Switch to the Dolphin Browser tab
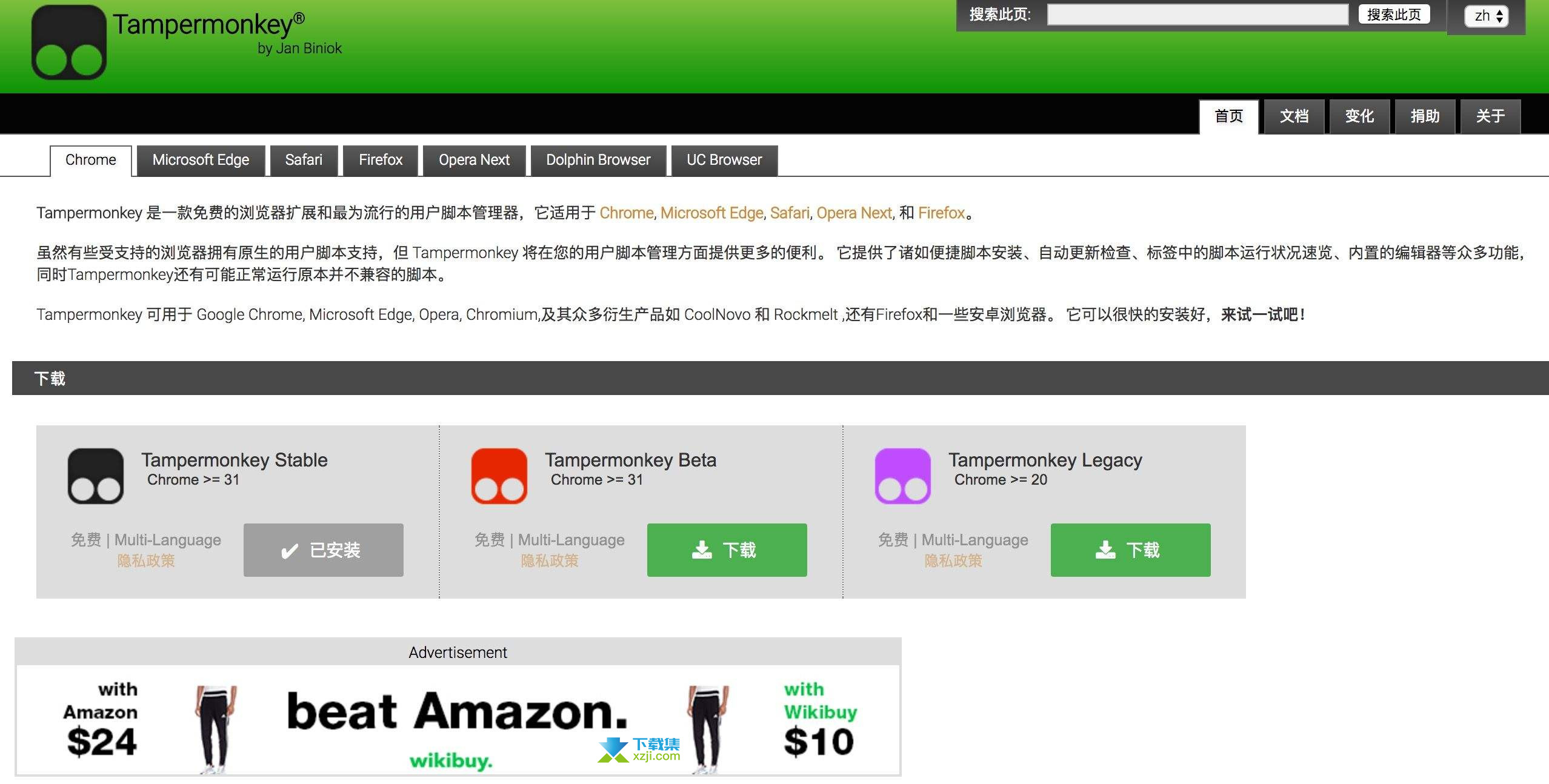1549x784 pixels. coord(599,161)
